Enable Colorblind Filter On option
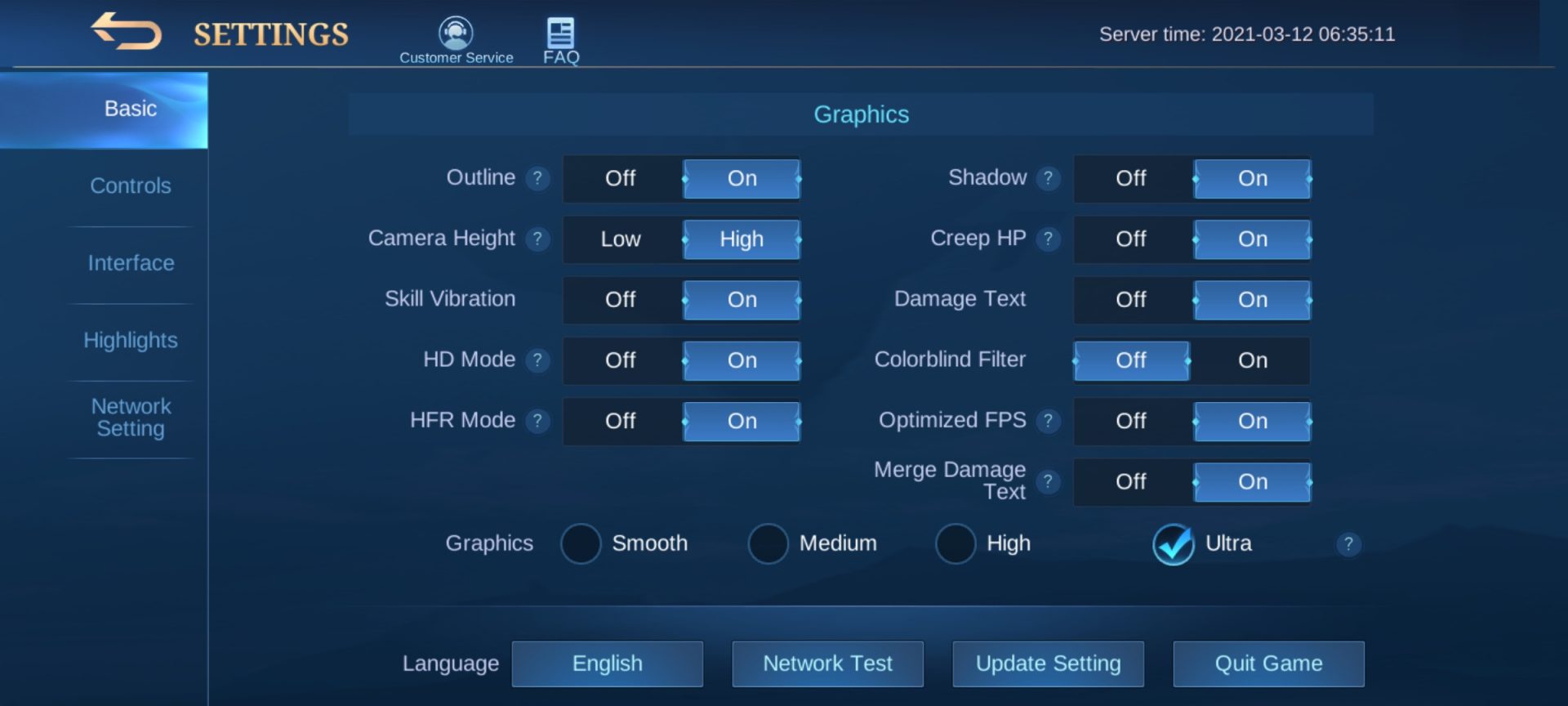Viewport: 1568px width, 706px height. pyautogui.click(x=1252, y=360)
